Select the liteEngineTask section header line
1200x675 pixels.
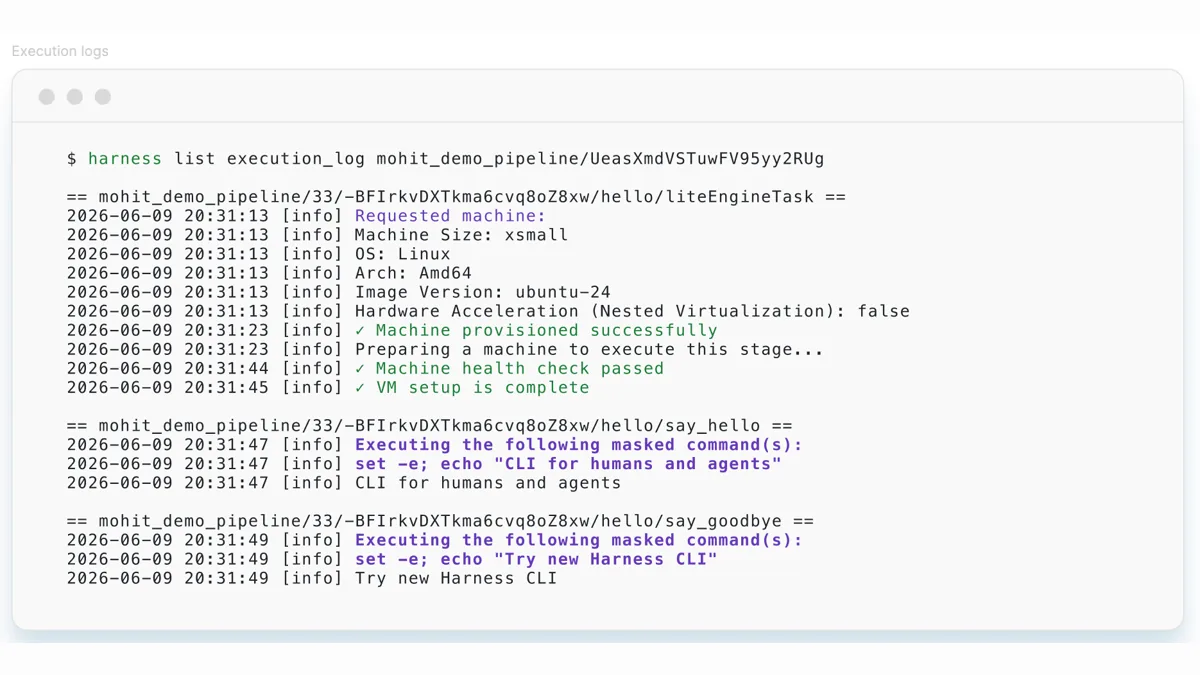click(x=456, y=197)
